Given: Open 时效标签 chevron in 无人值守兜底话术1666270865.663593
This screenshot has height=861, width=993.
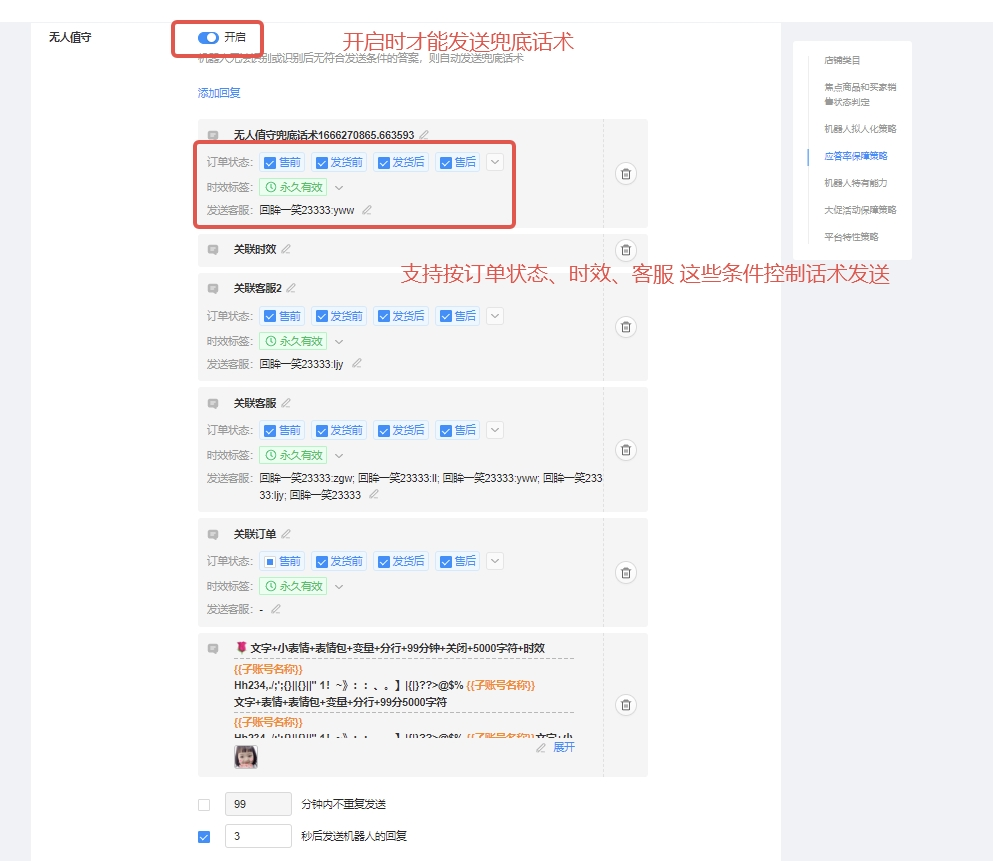Looking at the screenshot, I should [x=339, y=187].
